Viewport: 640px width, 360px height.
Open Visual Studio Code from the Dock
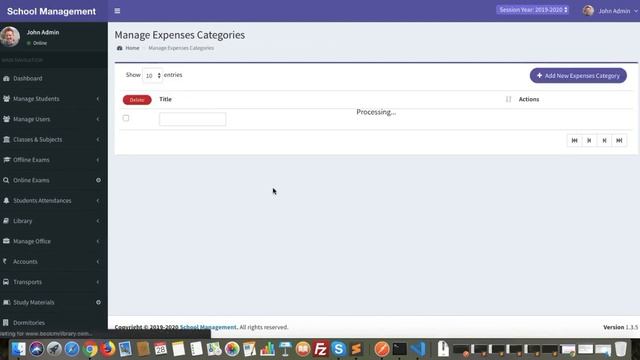pos(418,349)
